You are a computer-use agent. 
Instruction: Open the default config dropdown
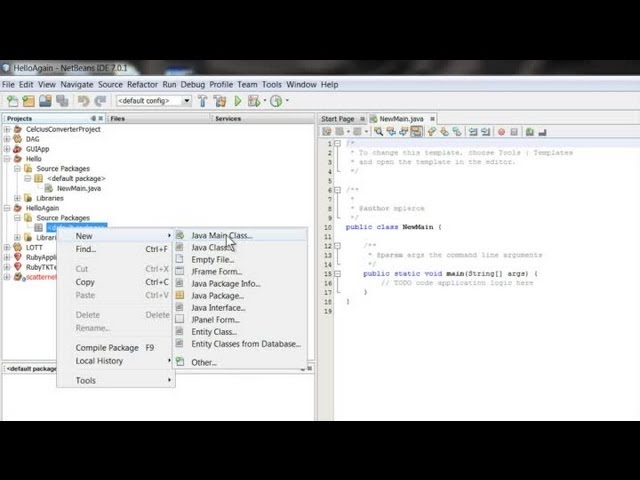coord(187,100)
